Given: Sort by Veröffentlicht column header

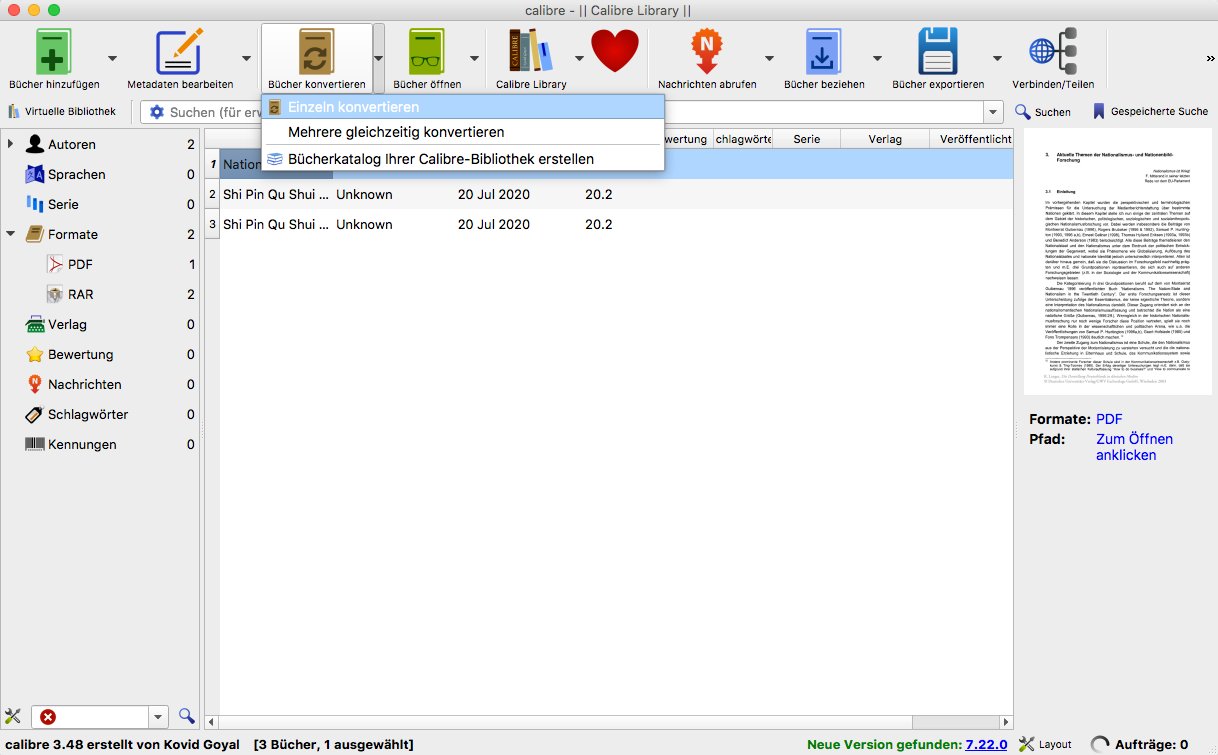Looking at the screenshot, I should 972,139.
